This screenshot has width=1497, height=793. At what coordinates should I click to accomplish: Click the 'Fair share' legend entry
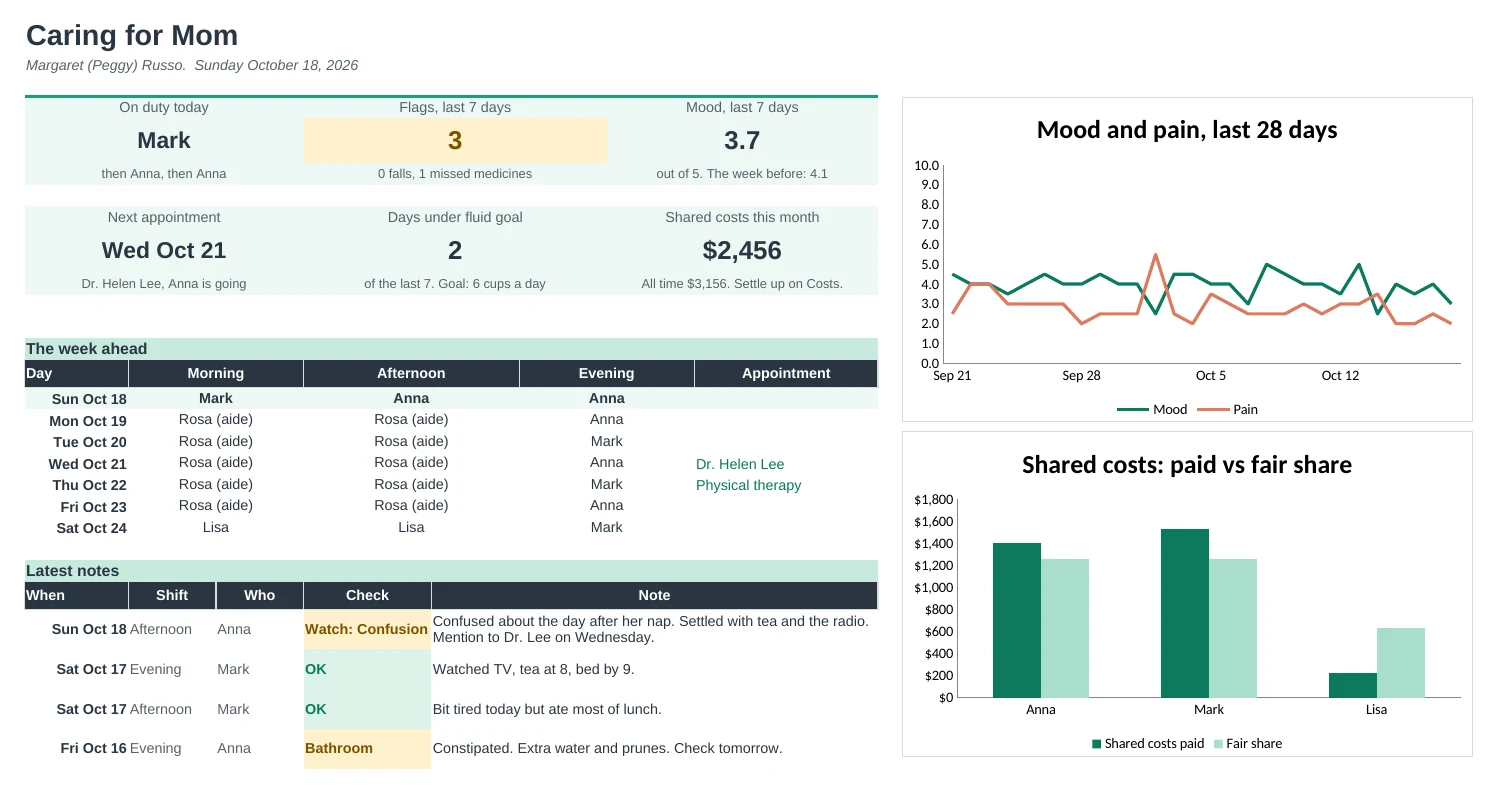click(x=1248, y=743)
